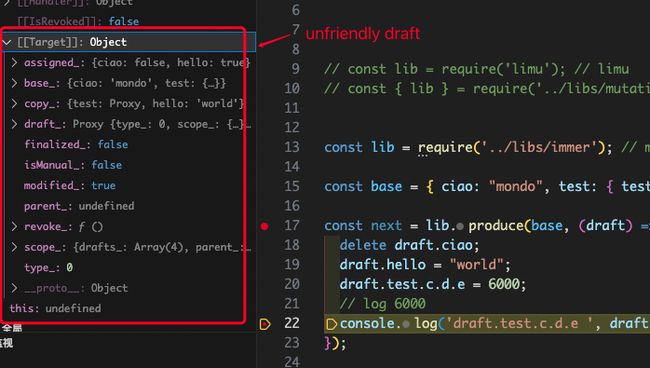The height and width of the screenshot is (368, 650).
Task: Click line number 15 in gutter
Action: tap(292, 186)
